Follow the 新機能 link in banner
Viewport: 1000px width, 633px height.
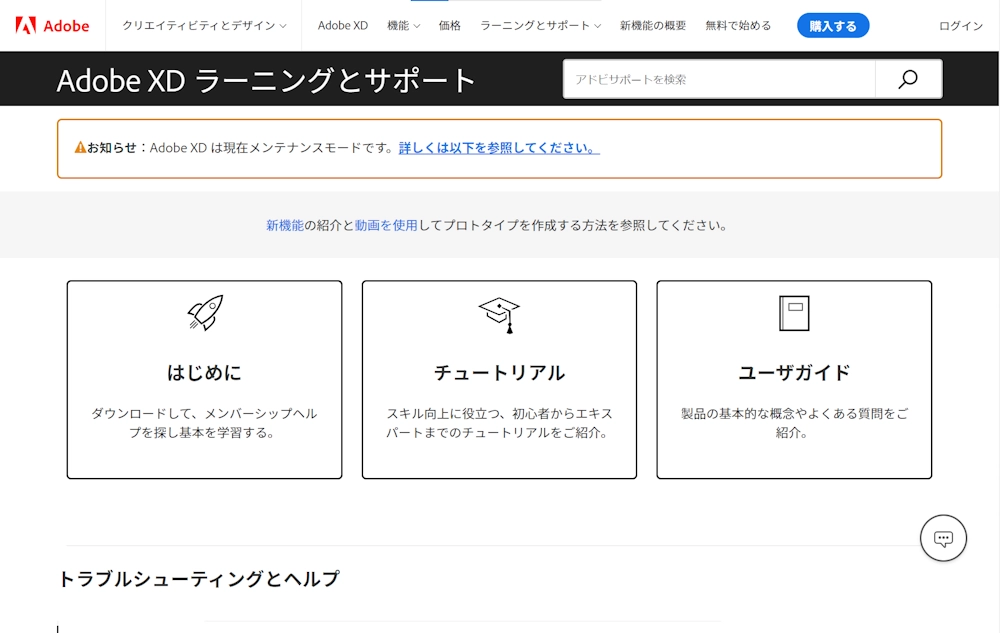coord(285,225)
